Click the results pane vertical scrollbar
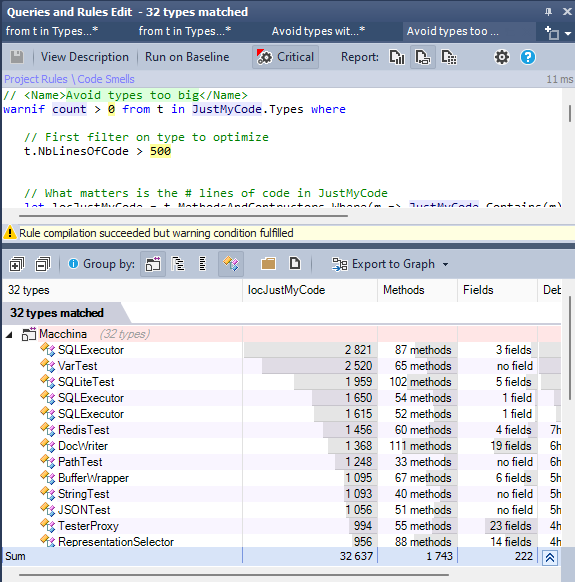 (570, 348)
